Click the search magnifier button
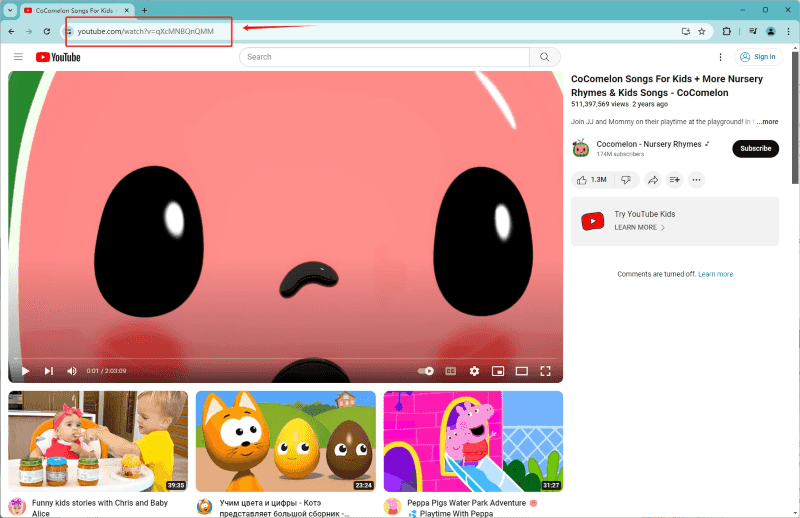Viewport: 800px width, 518px height. pyautogui.click(x=545, y=57)
